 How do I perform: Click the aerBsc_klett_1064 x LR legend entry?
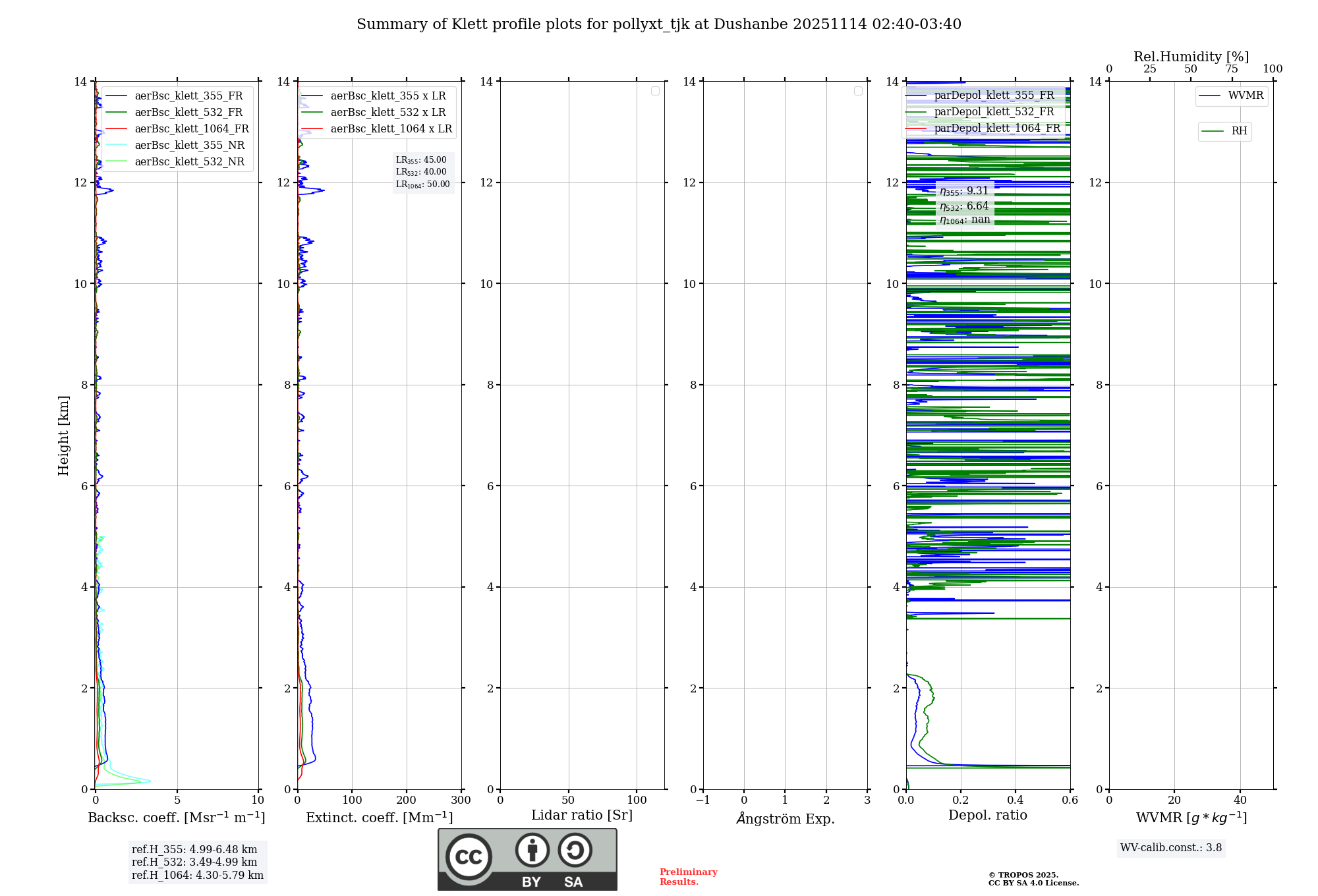click(391, 129)
